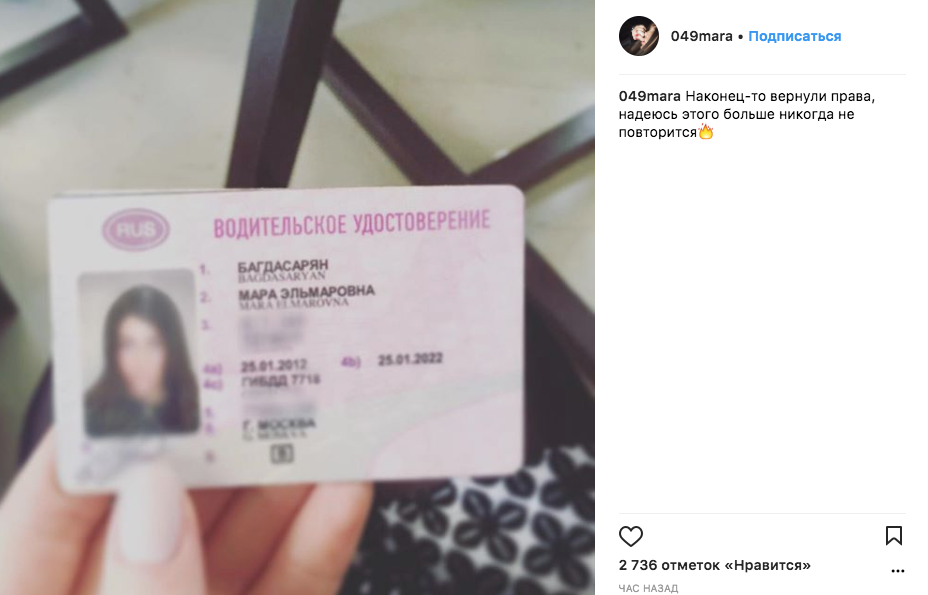The height and width of the screenshot is (595, 928).
Task: Click the RUS oval emblem on license
Action: click(136, 229)
